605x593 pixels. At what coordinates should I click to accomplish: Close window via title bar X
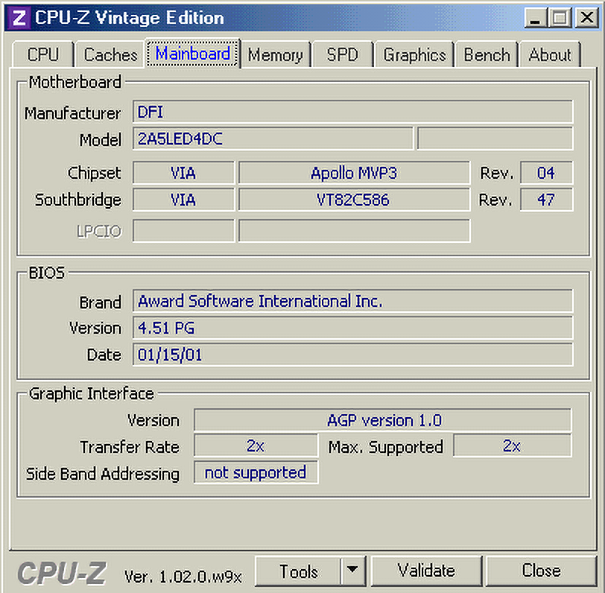point(587,18)
